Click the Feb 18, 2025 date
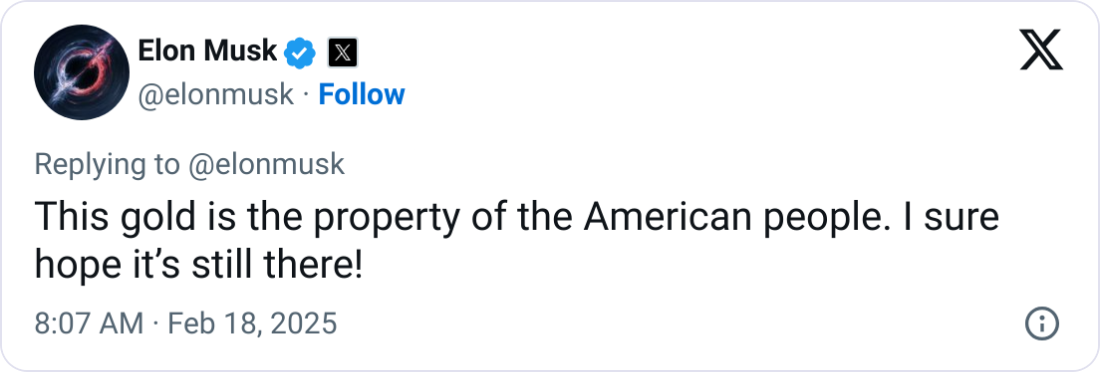This screenshot has height=372, width=1100. (x=253, y=324)
